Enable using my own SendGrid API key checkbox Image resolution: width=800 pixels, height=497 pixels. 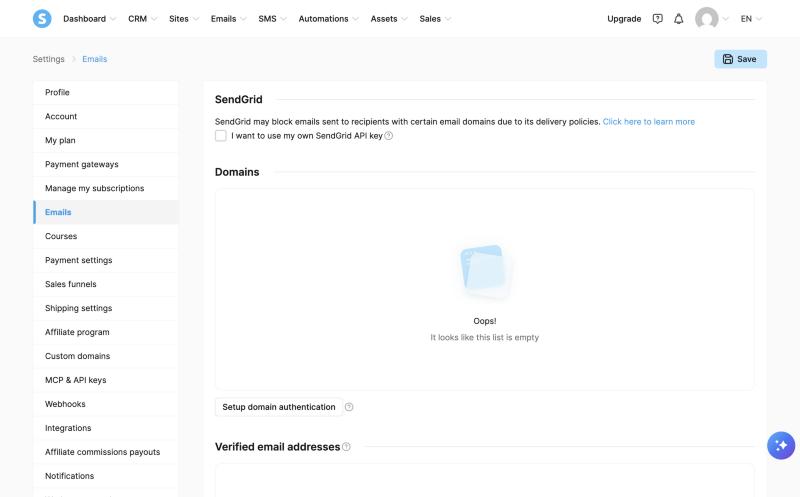point(220,136)
